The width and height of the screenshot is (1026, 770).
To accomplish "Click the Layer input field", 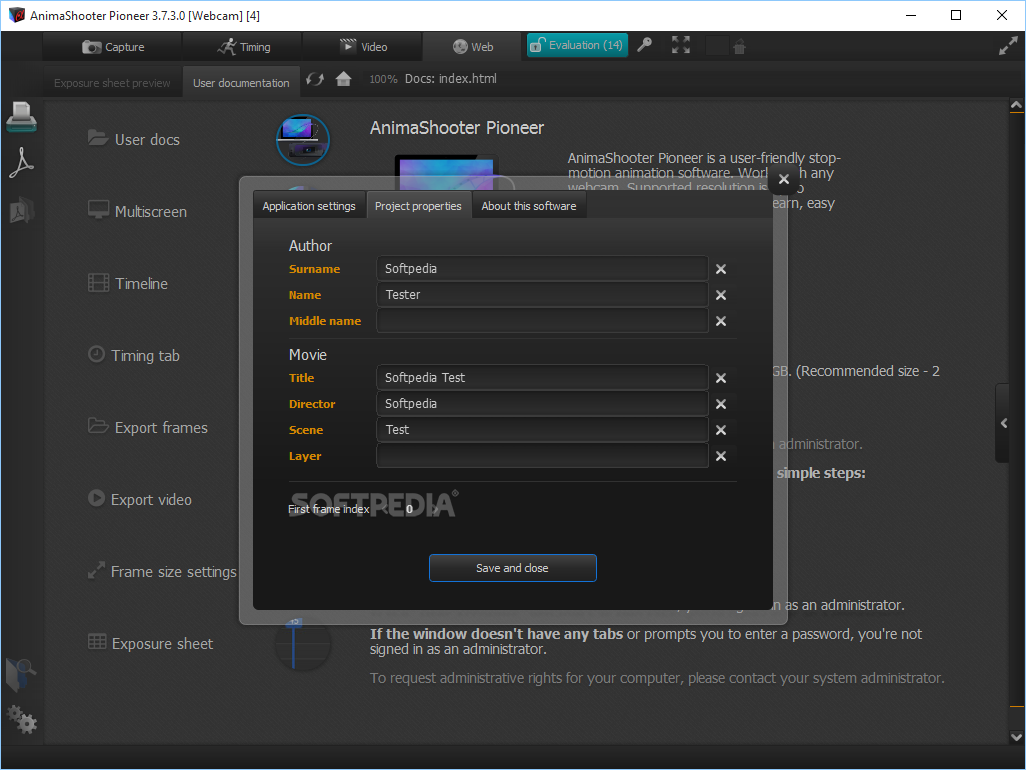I will (542, 456).
